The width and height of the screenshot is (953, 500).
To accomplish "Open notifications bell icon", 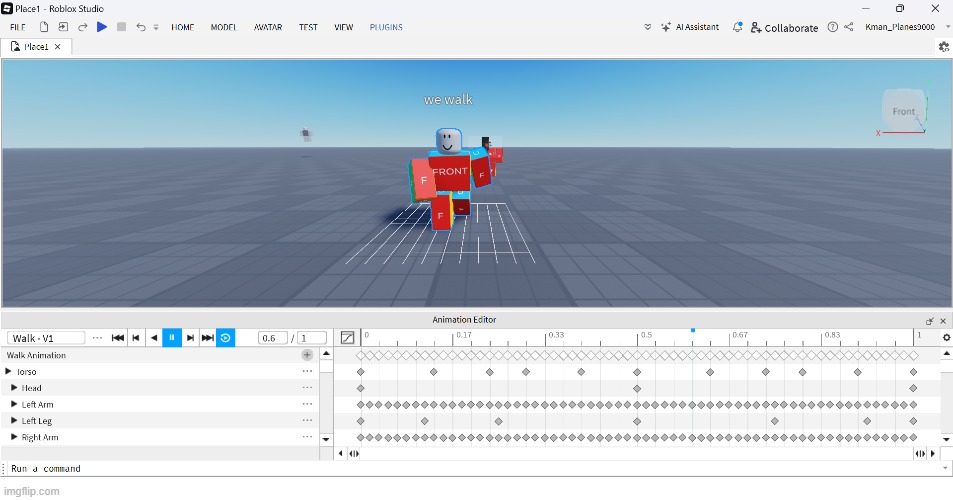I will tap(737, 27).
